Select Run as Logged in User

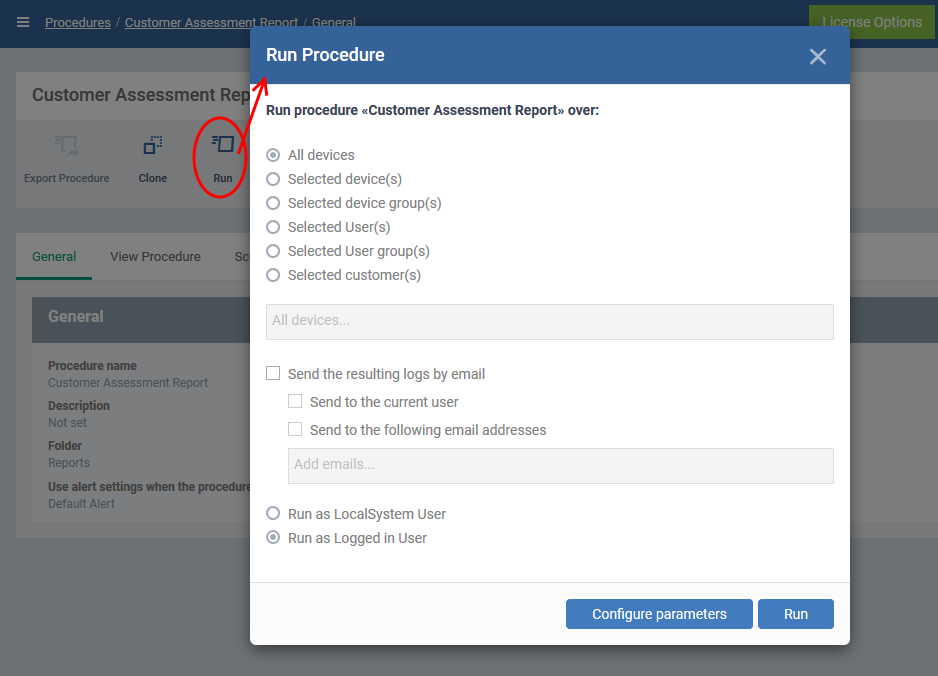click(273, 537)
